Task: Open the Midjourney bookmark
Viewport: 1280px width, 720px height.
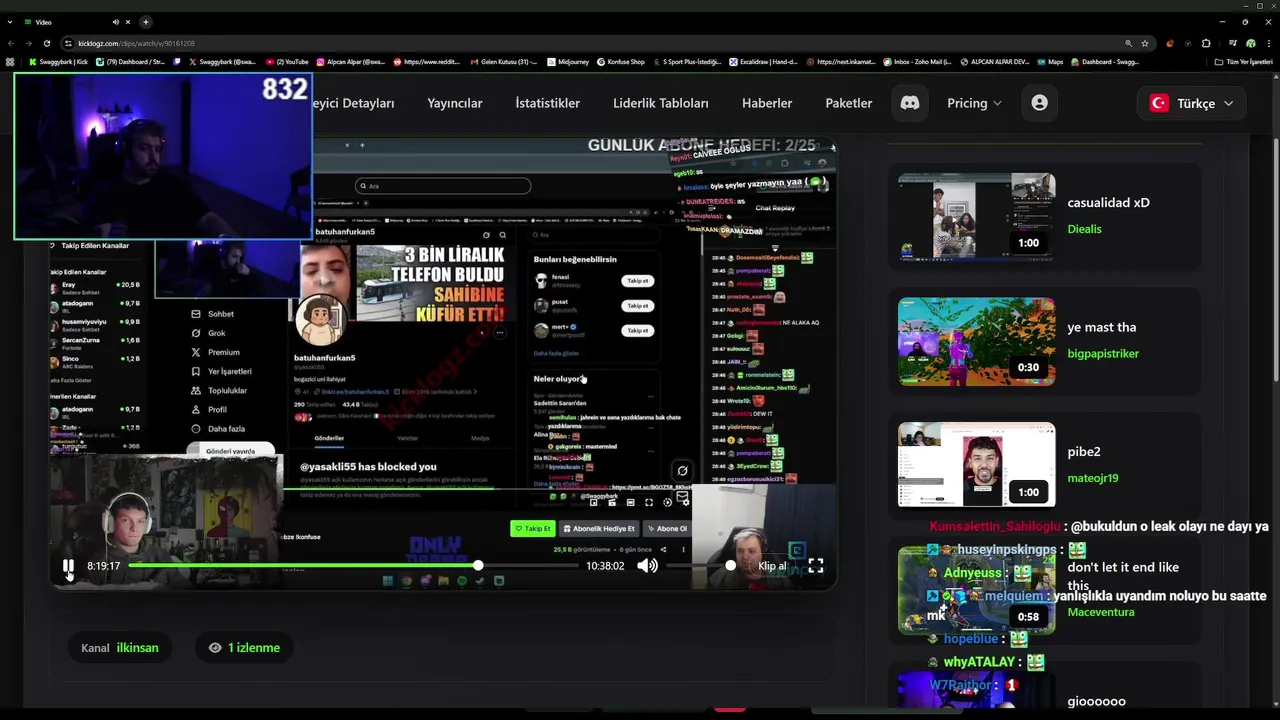Action: (568, 62)
